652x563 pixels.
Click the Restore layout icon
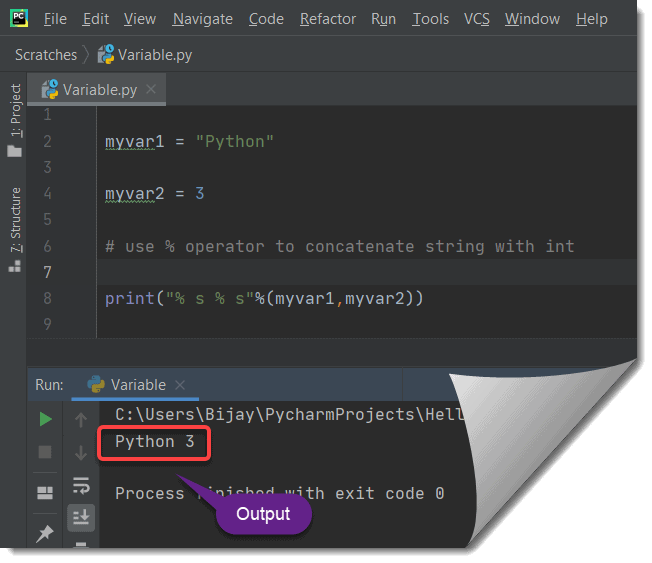(x=45, y=493)
